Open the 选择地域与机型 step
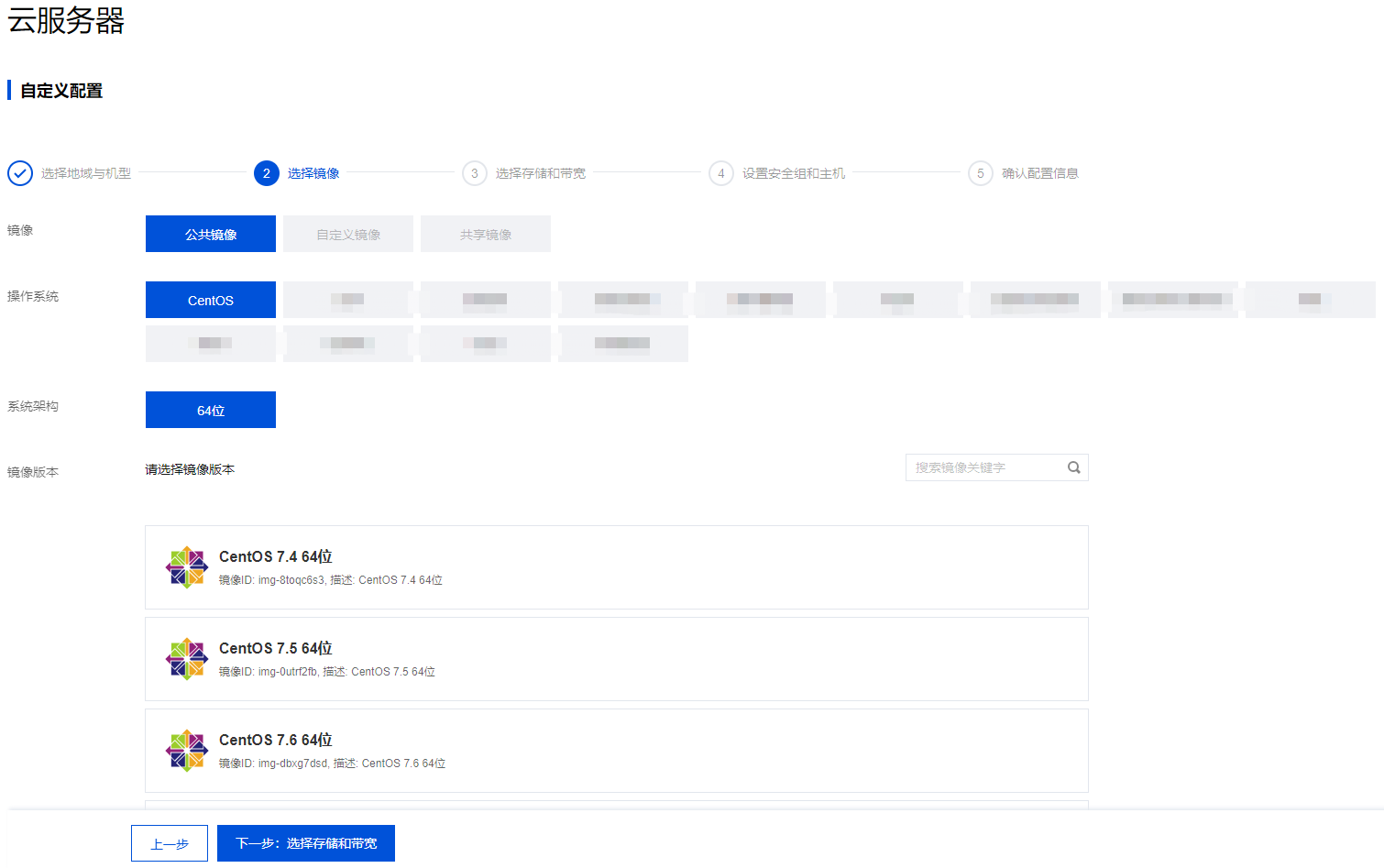Viewport: 1384px width, 868px height. point(86,173)
